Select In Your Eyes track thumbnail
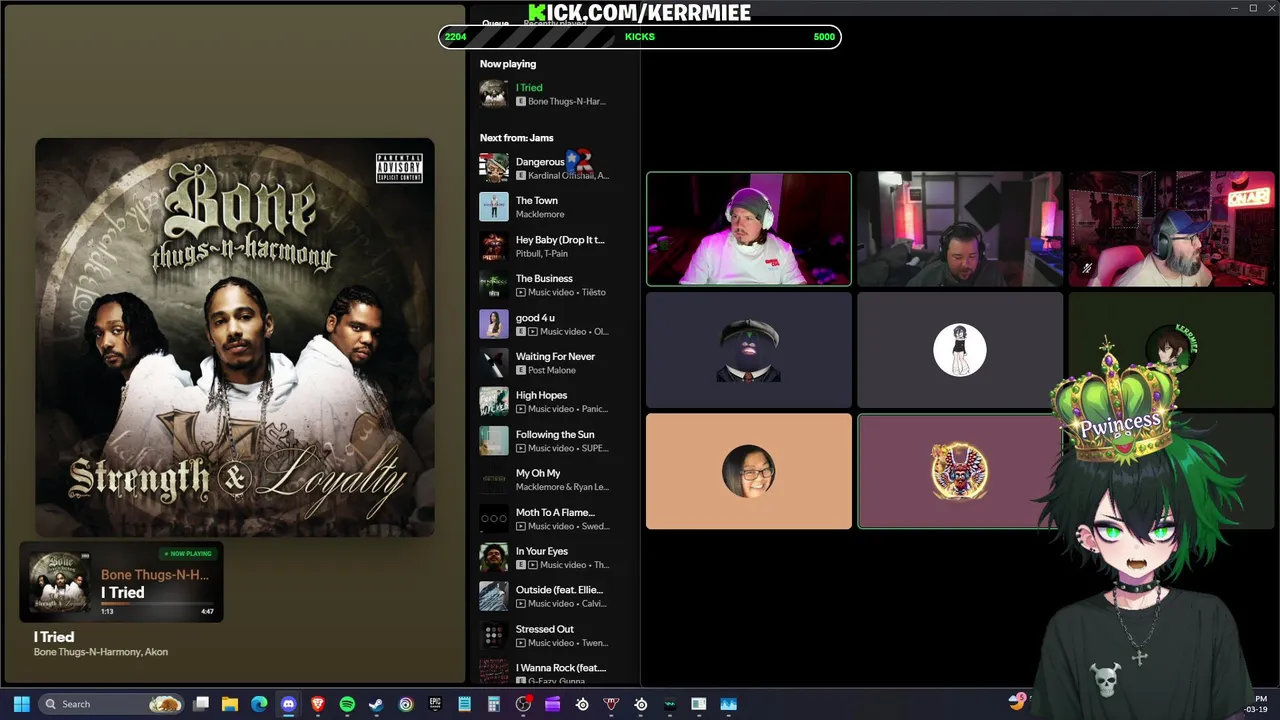1280x720 pixels. (493, 557)
